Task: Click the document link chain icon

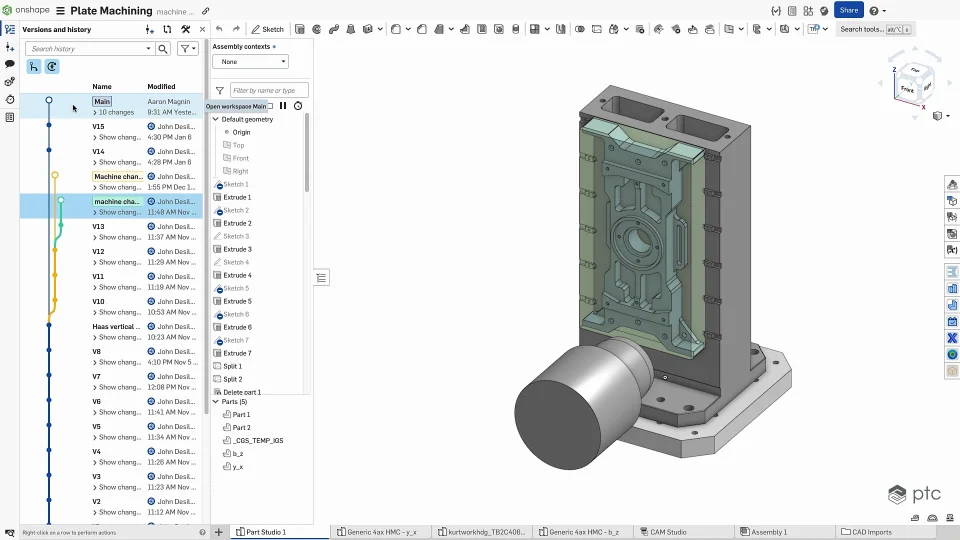Action: pyautogui.click(x=206, y=11)
